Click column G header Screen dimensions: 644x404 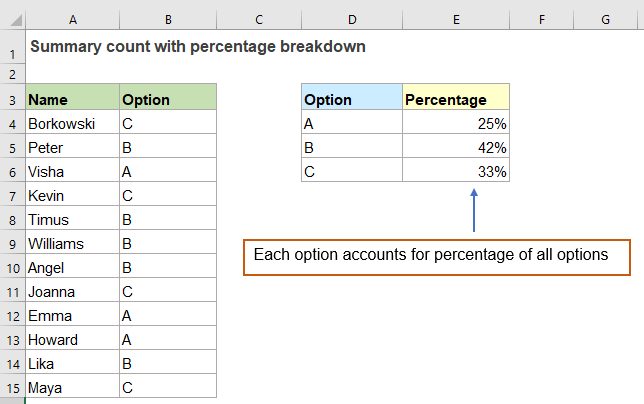click(x=606, y=19)
